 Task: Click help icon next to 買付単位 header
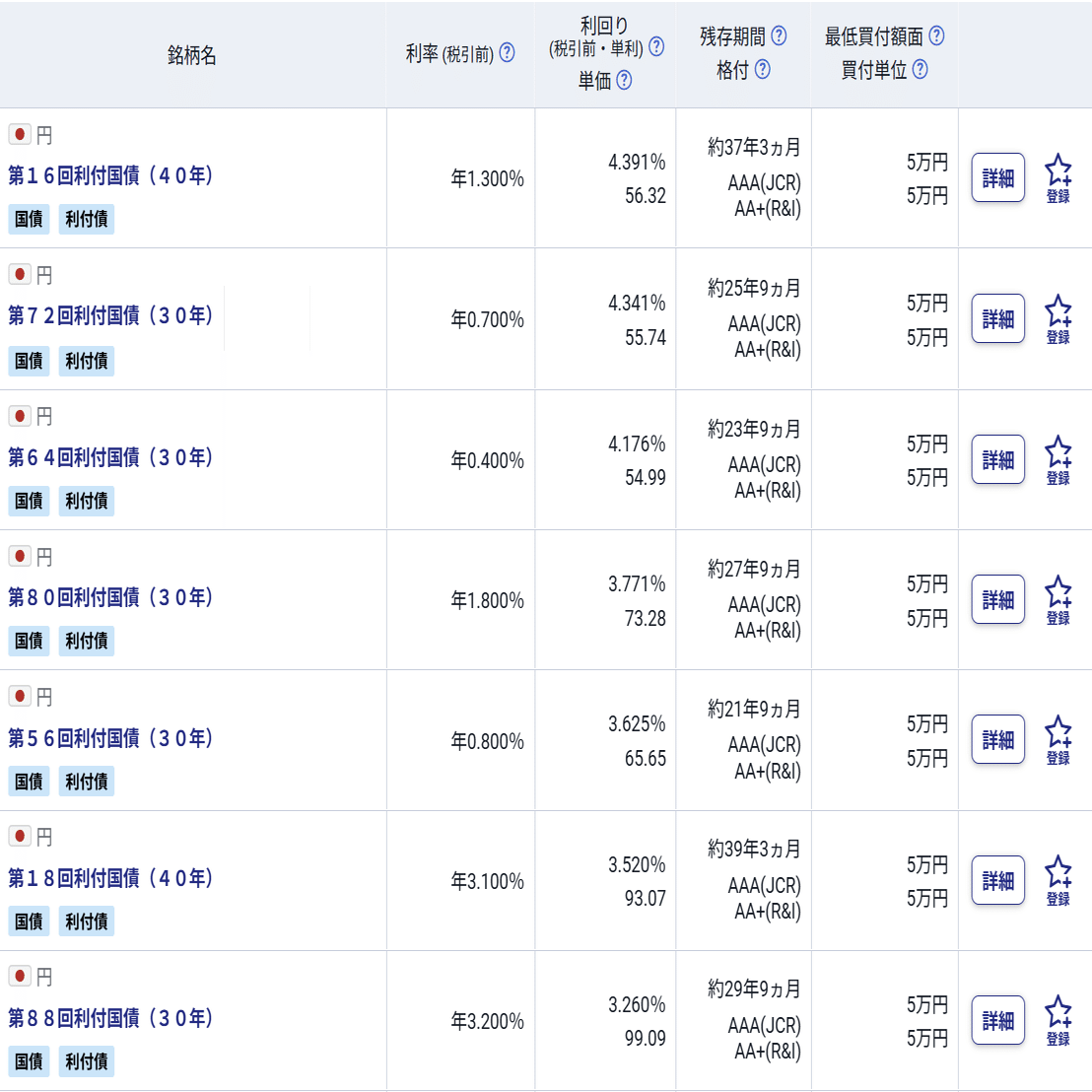click(x=920, y=69)
